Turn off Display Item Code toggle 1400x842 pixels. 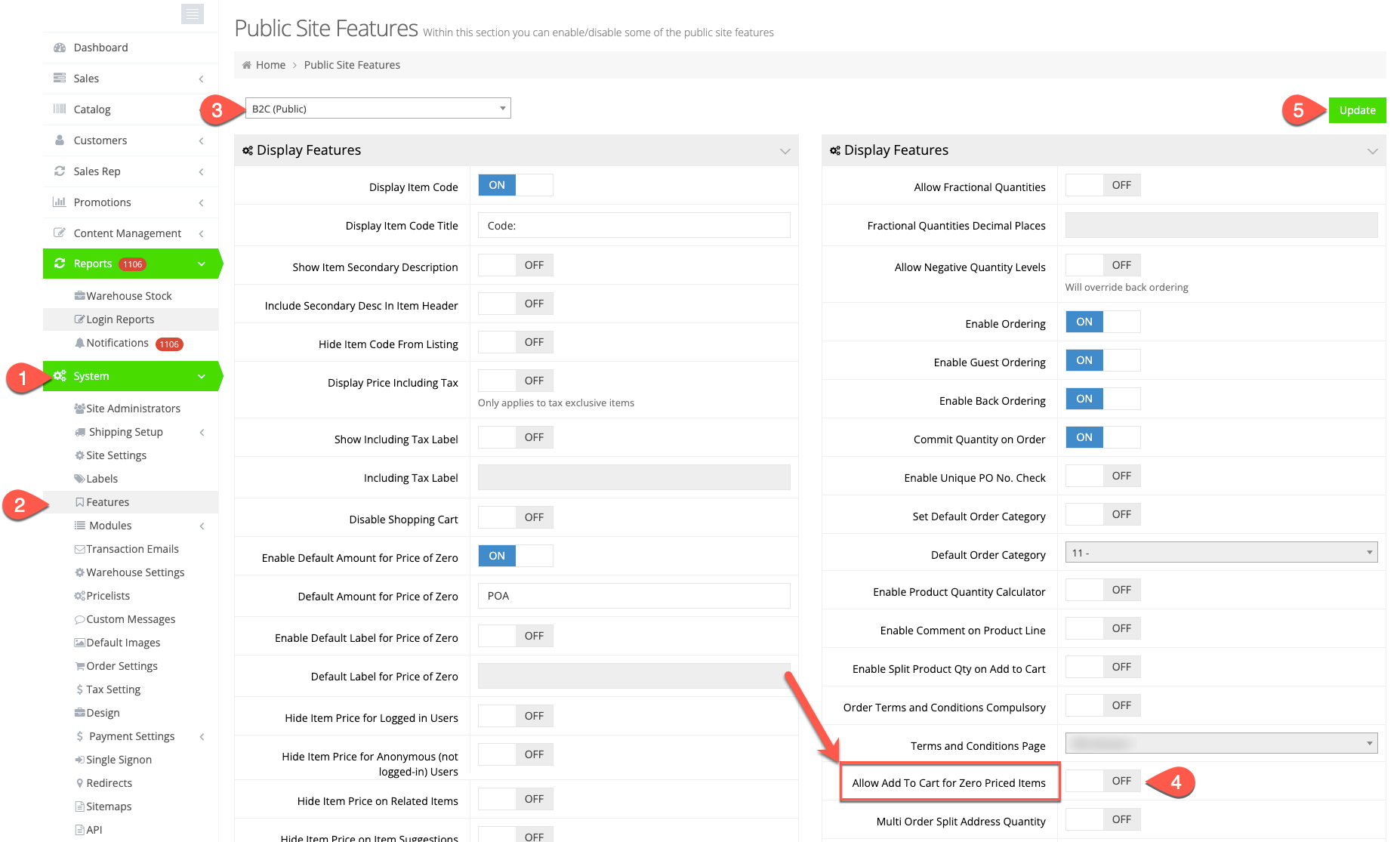pyautogui.click(x=515, y=185)
